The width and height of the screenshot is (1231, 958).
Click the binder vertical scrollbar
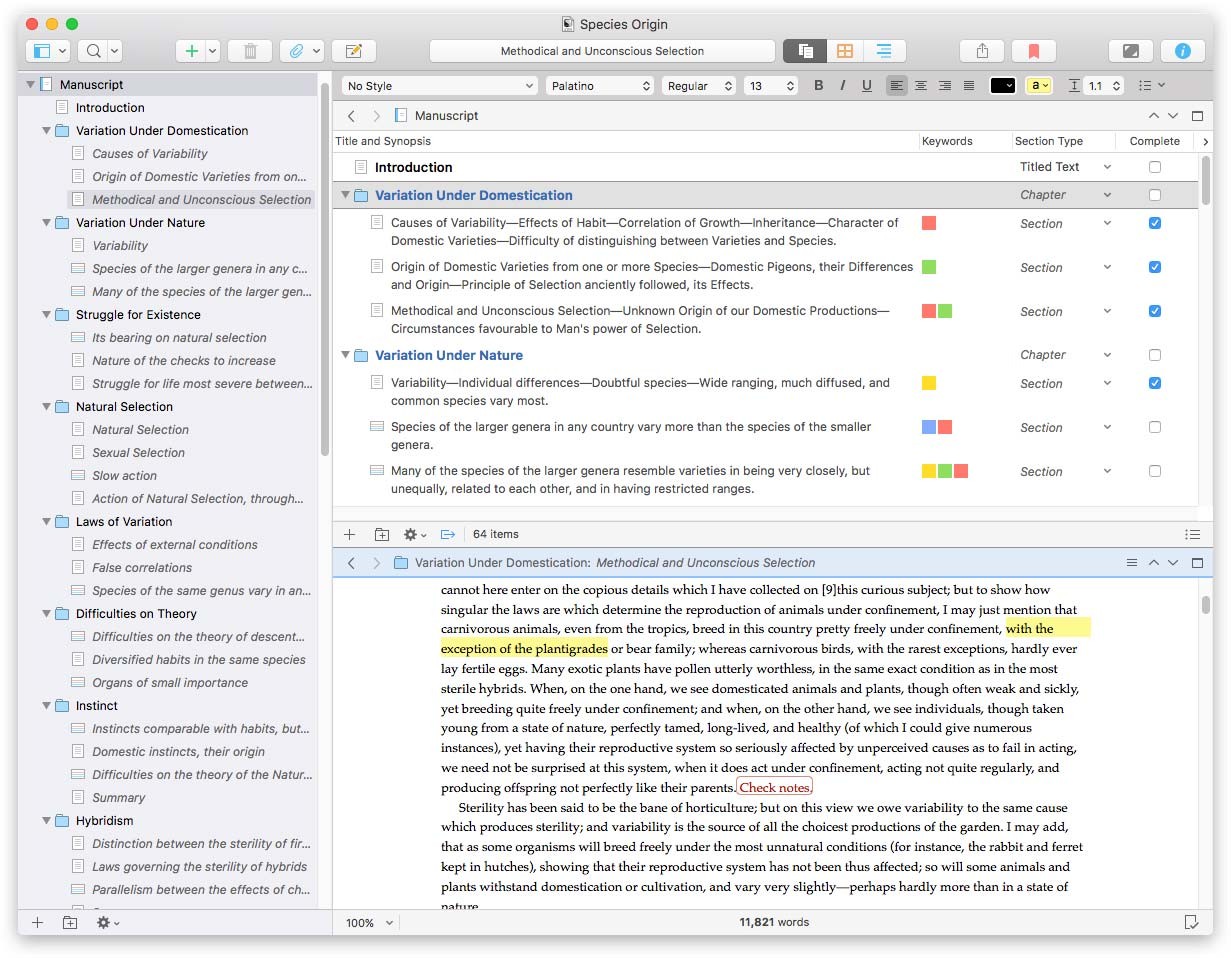[324, 270]
